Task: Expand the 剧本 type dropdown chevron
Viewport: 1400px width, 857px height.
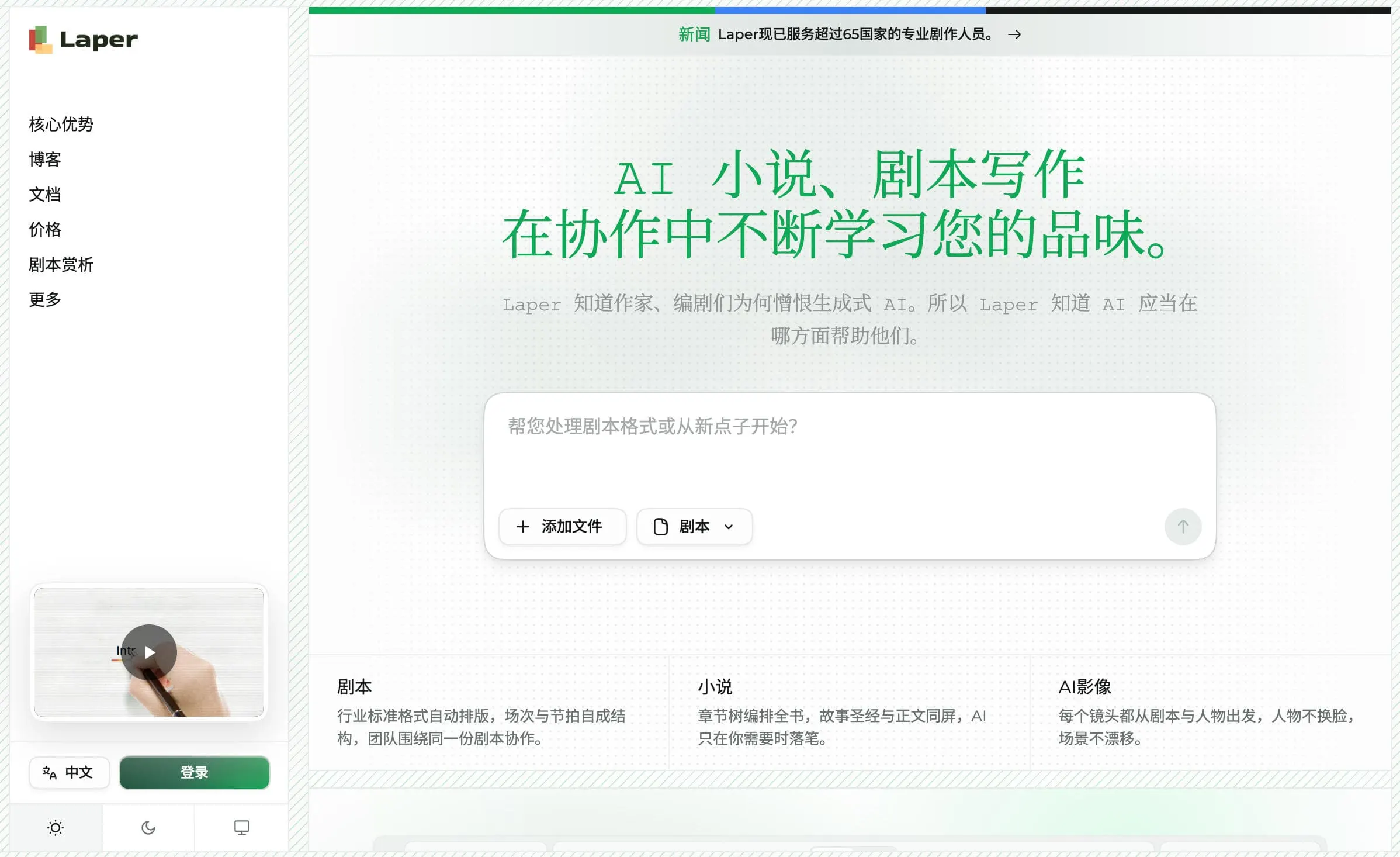Action: (729, 527)
